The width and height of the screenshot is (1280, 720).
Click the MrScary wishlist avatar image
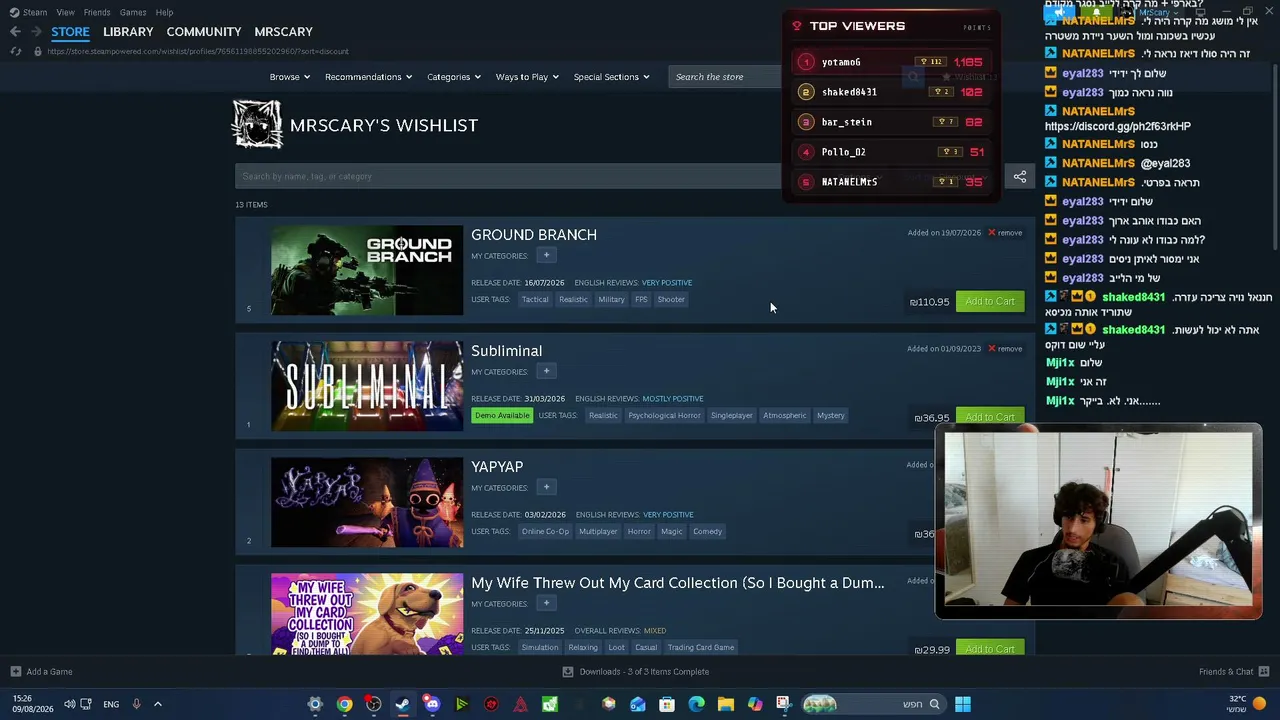(x=257, y=125)
